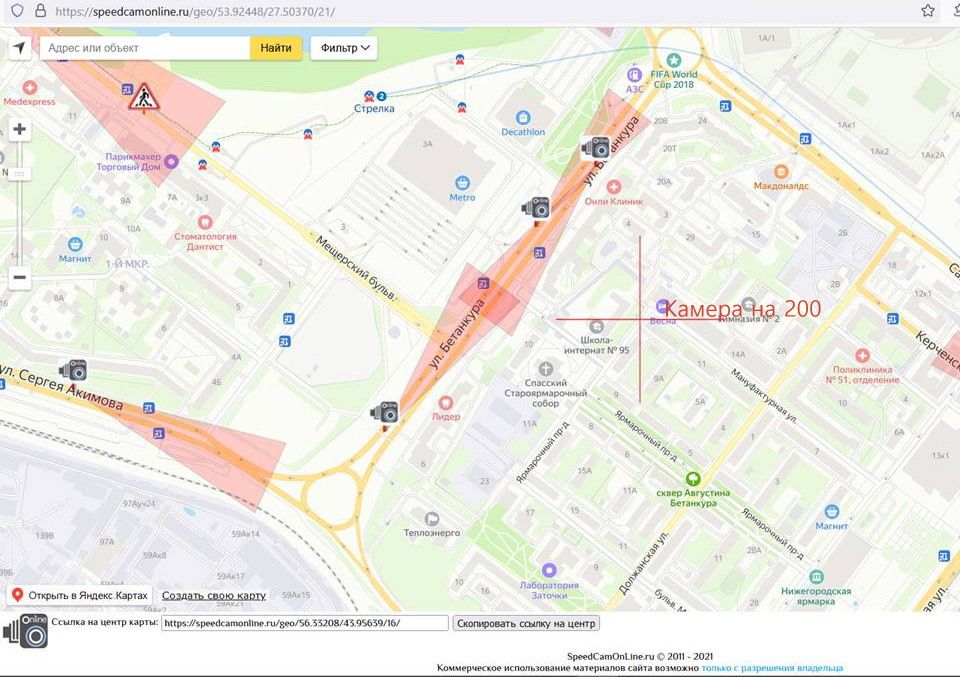
Task: Click the pedestrian crossing warning sign
Action: click(144, 98)
